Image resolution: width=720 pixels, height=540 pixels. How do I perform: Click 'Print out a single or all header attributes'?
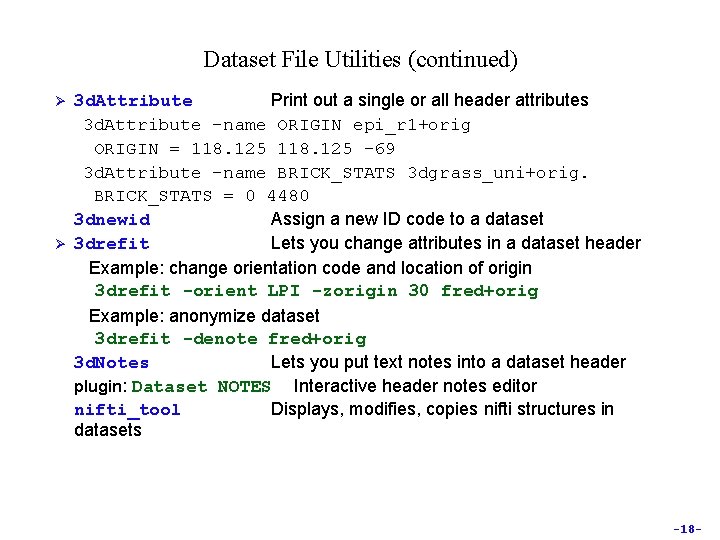coord(429,100)
